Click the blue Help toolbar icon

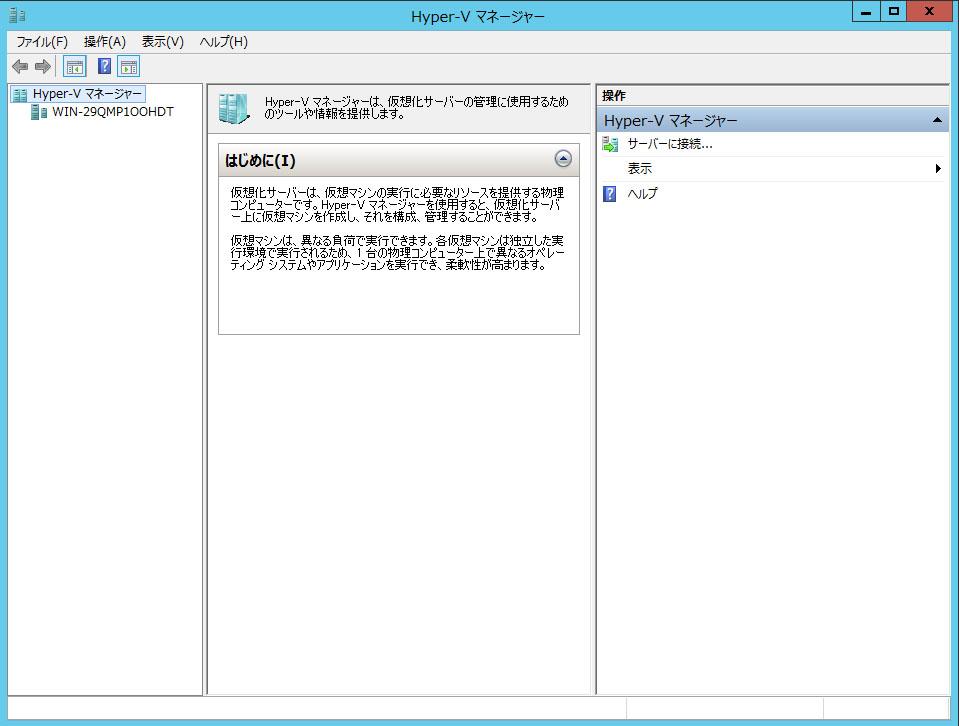coord(105,66)
